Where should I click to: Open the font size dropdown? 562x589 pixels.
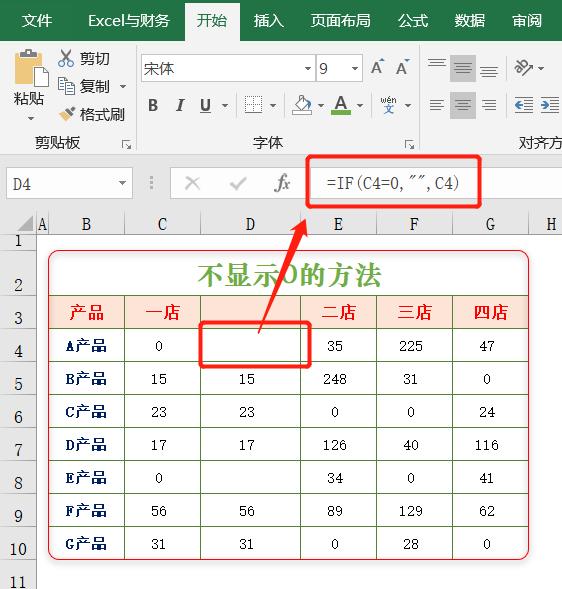pyautogui.click(x=355, y=68)
